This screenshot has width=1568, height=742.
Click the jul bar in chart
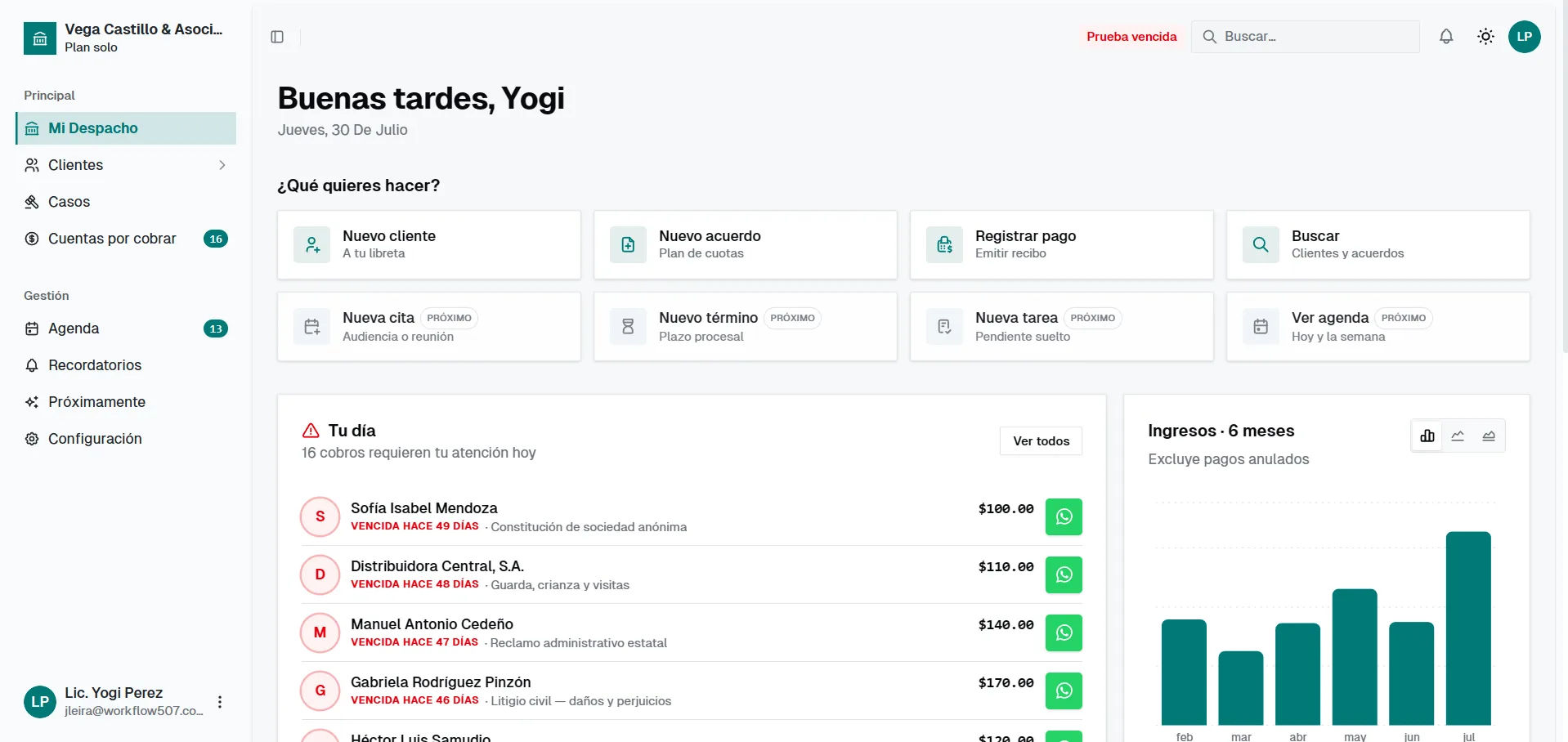1468,628
